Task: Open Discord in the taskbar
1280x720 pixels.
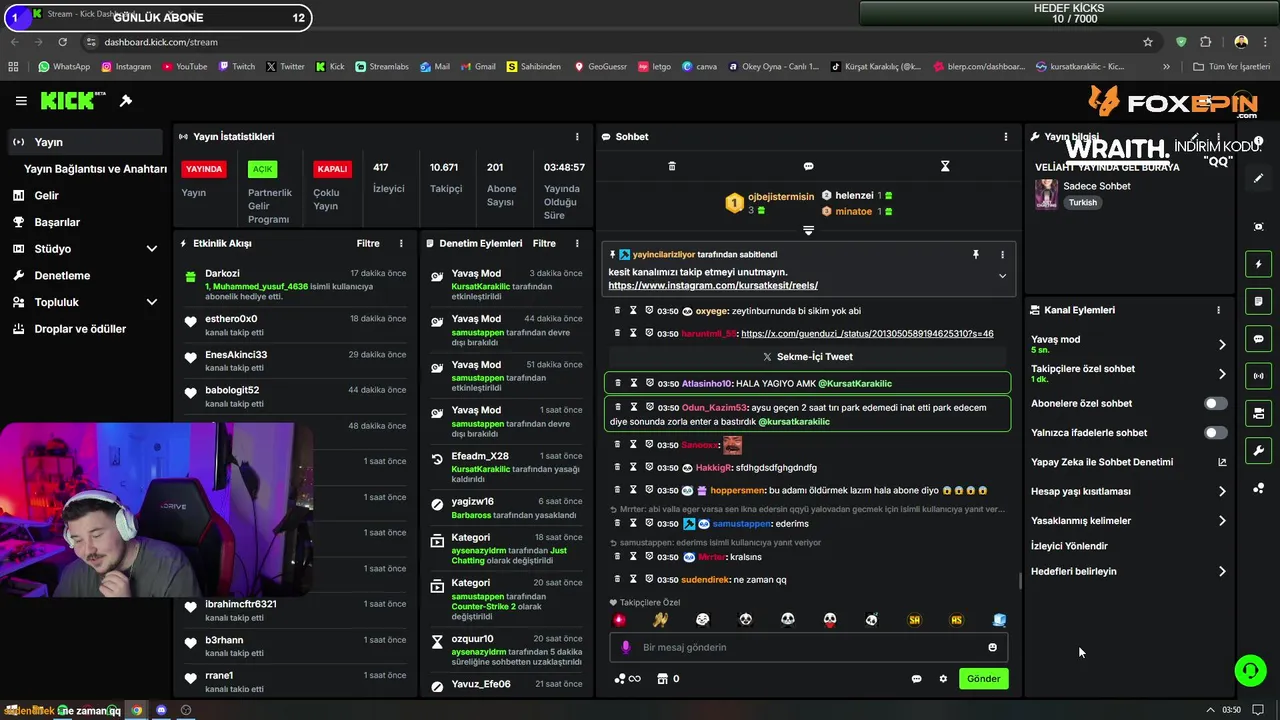Action: [x=161, y=710]
